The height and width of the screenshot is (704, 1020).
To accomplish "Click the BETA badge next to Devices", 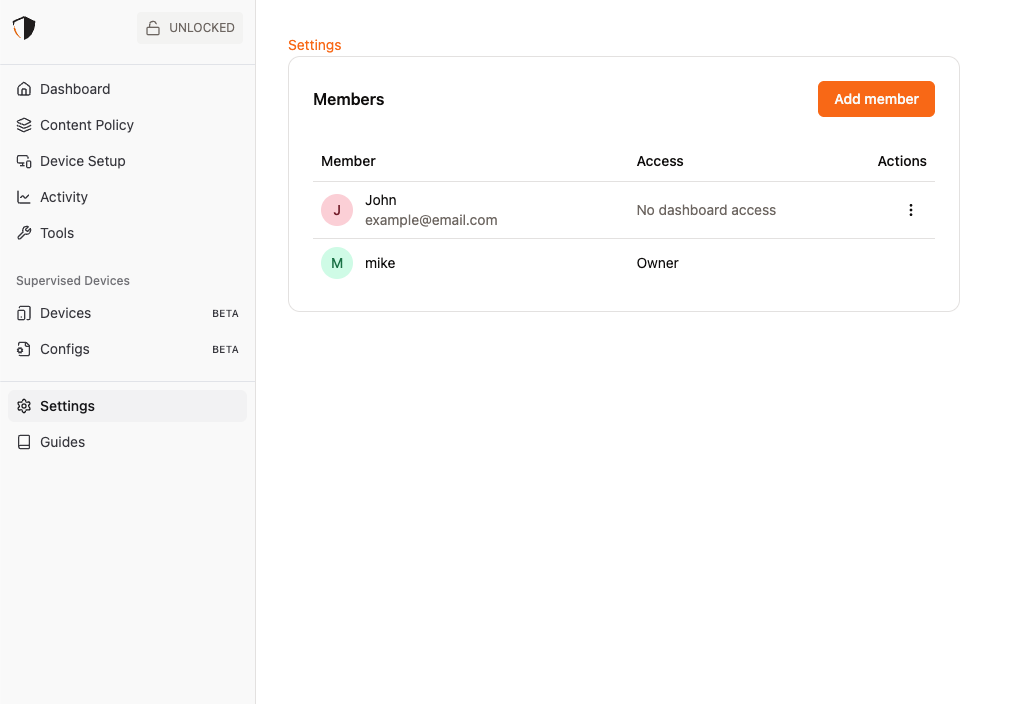I will [x=225, y=314].
